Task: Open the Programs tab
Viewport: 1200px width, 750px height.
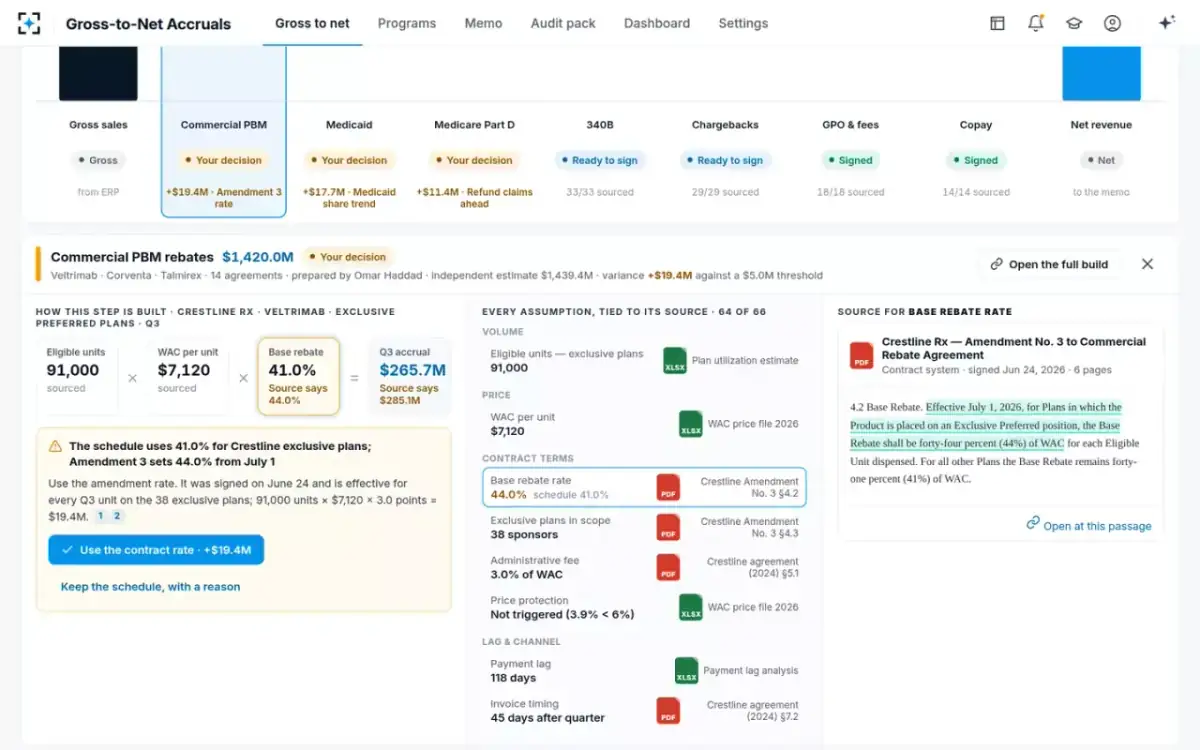Action: coord(407,23)
